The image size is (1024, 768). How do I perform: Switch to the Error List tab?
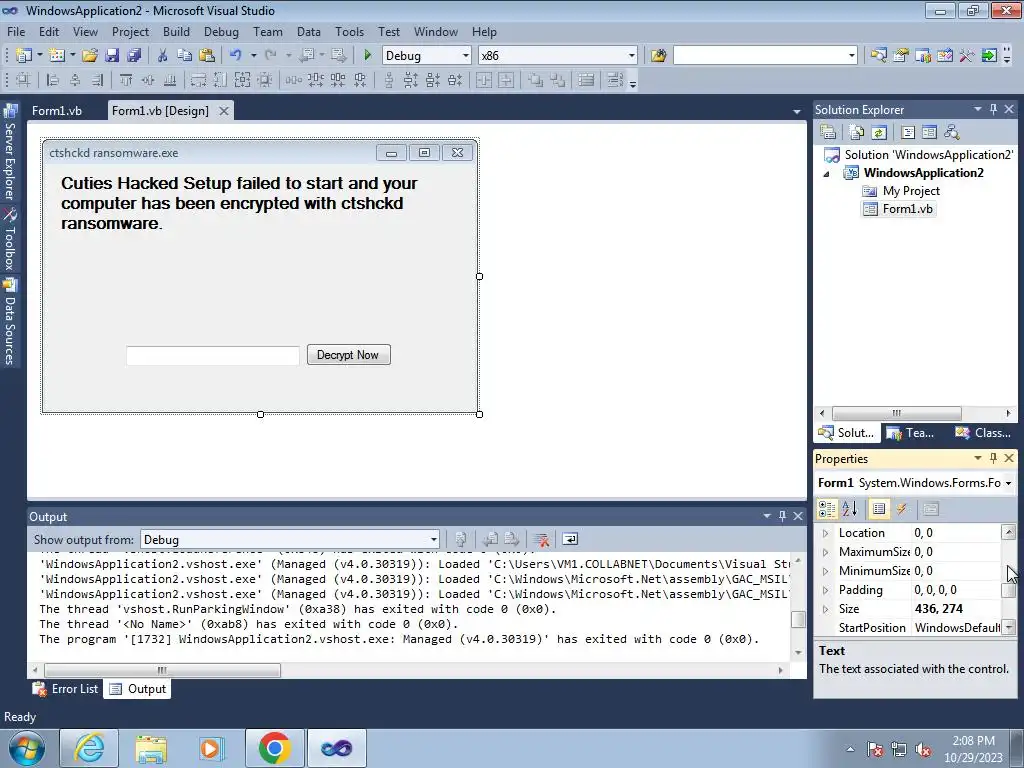66,689
